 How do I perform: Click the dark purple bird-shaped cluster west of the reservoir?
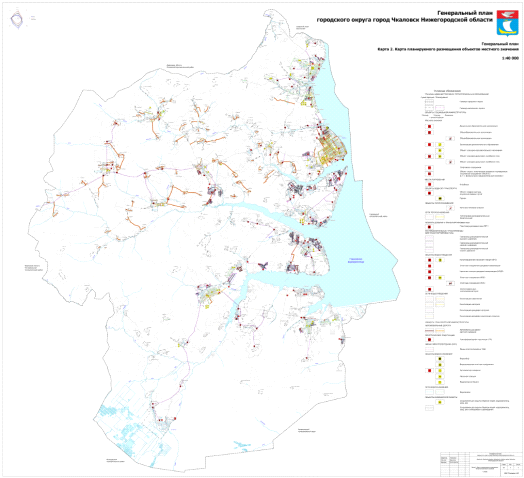click(x=263, y=266)
